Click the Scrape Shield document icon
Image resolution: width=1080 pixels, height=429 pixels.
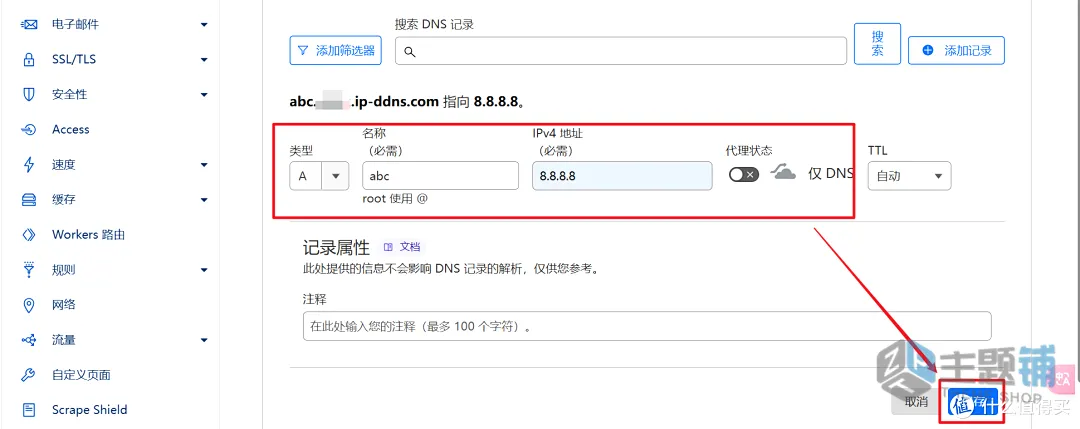pos(29,410)
